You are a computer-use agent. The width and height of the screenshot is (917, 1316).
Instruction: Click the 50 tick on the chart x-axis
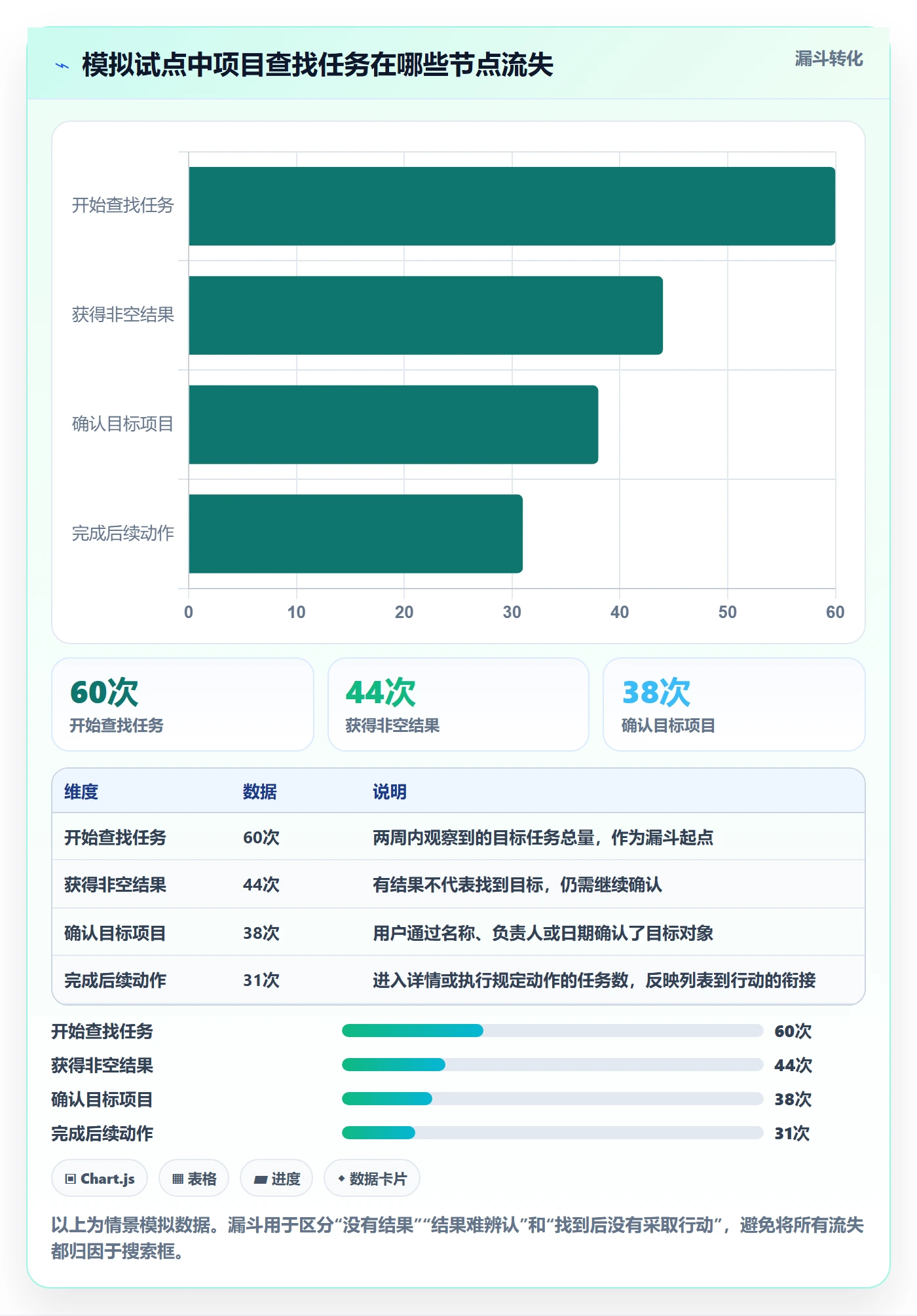[728, 612]
